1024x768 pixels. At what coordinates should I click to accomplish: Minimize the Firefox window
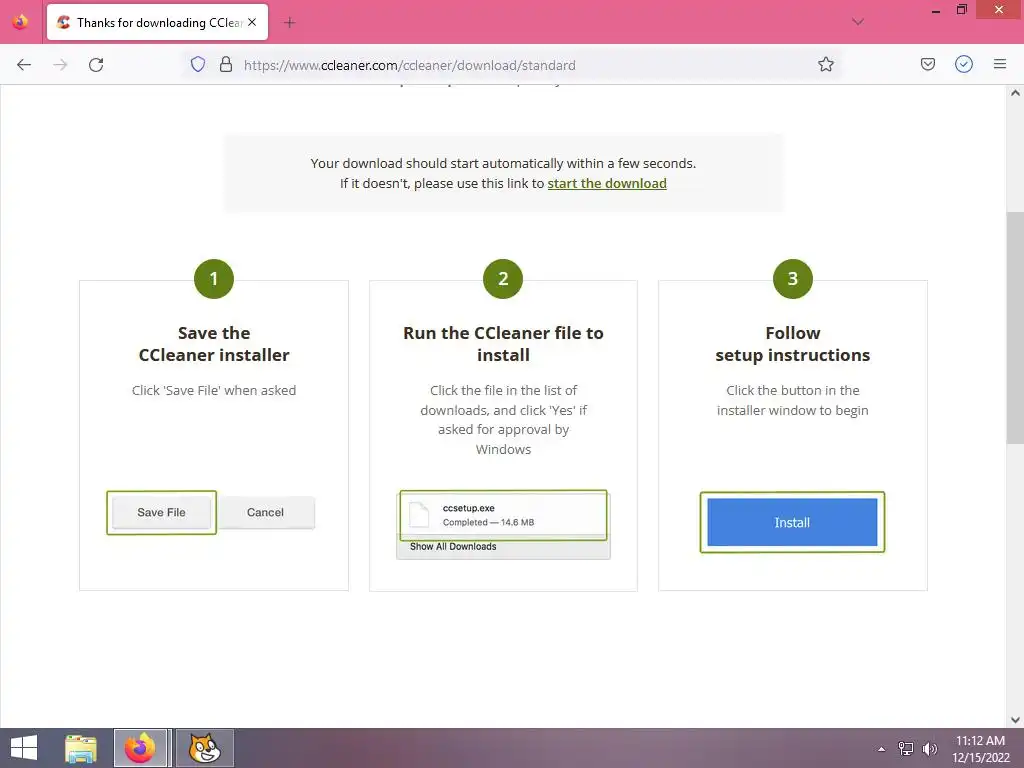pyautogui.click(x=935, y=10)
